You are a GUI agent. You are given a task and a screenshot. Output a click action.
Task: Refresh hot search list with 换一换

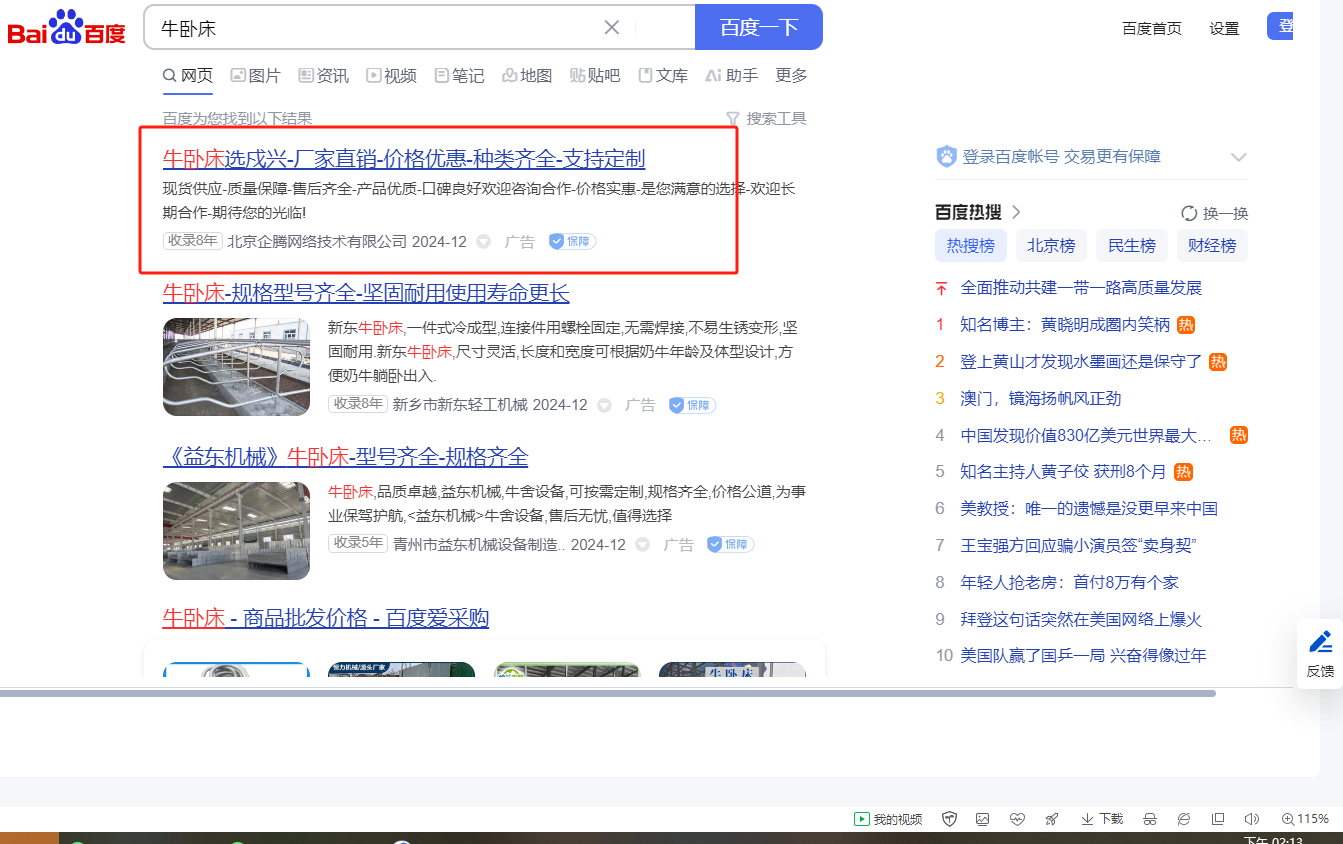coord(1215,213)
